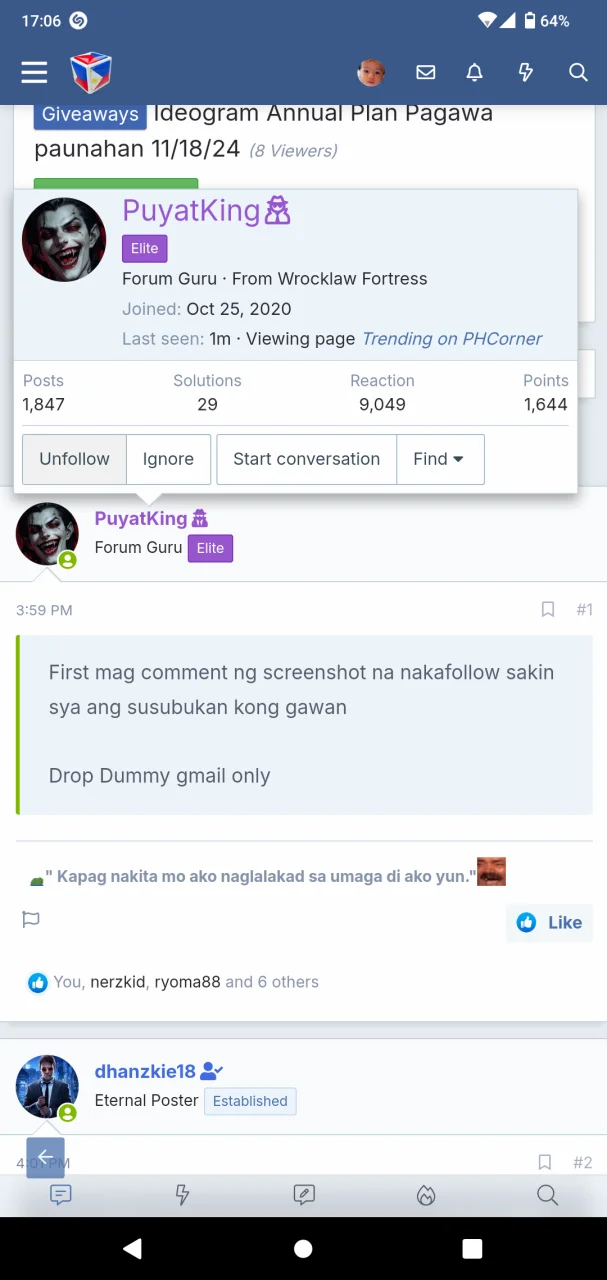
Task: Open dhanzkie18 profile link
Action: coord(145,1071)
